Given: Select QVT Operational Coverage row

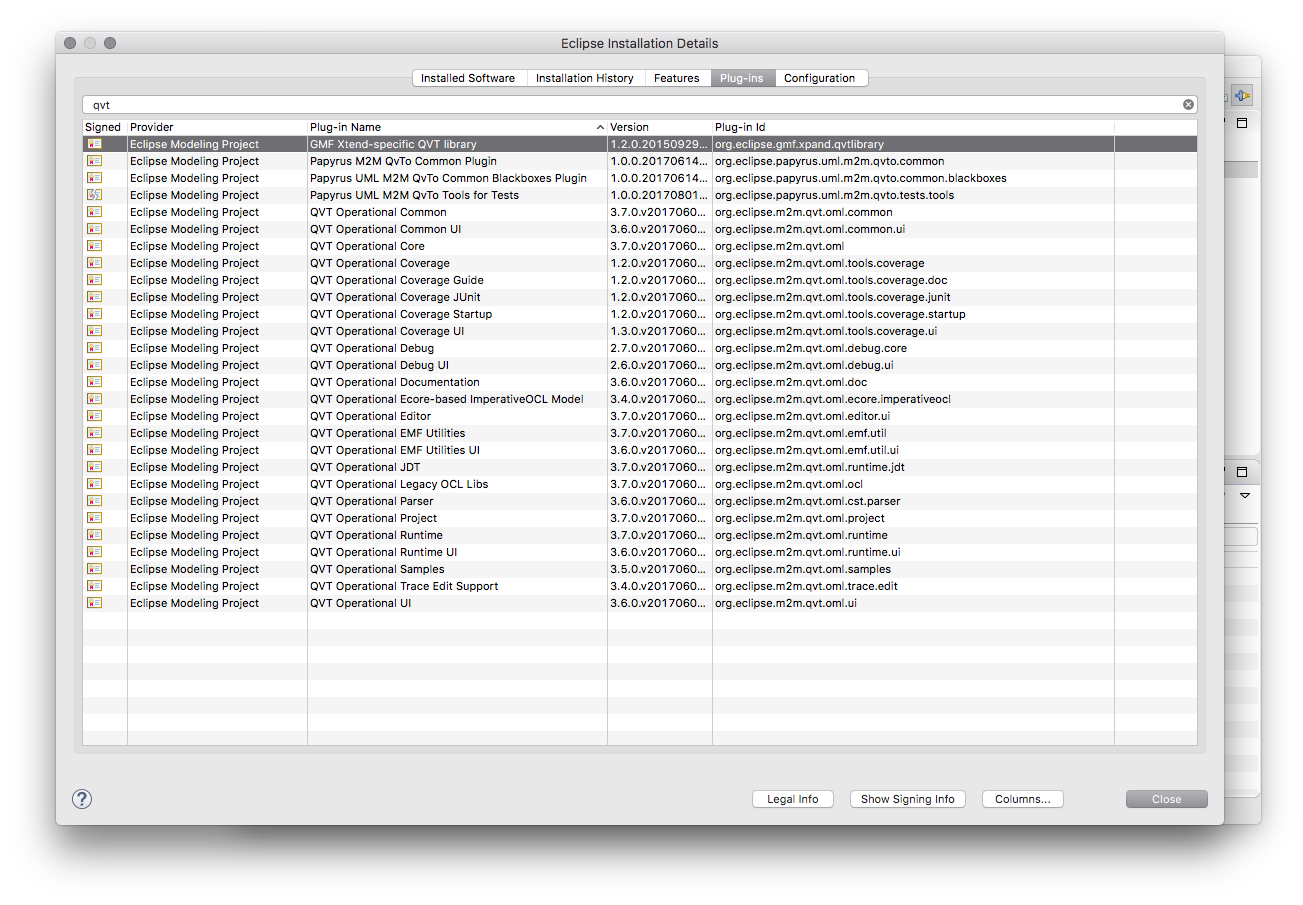Looking at the screenshot, I should pos(640,263).
